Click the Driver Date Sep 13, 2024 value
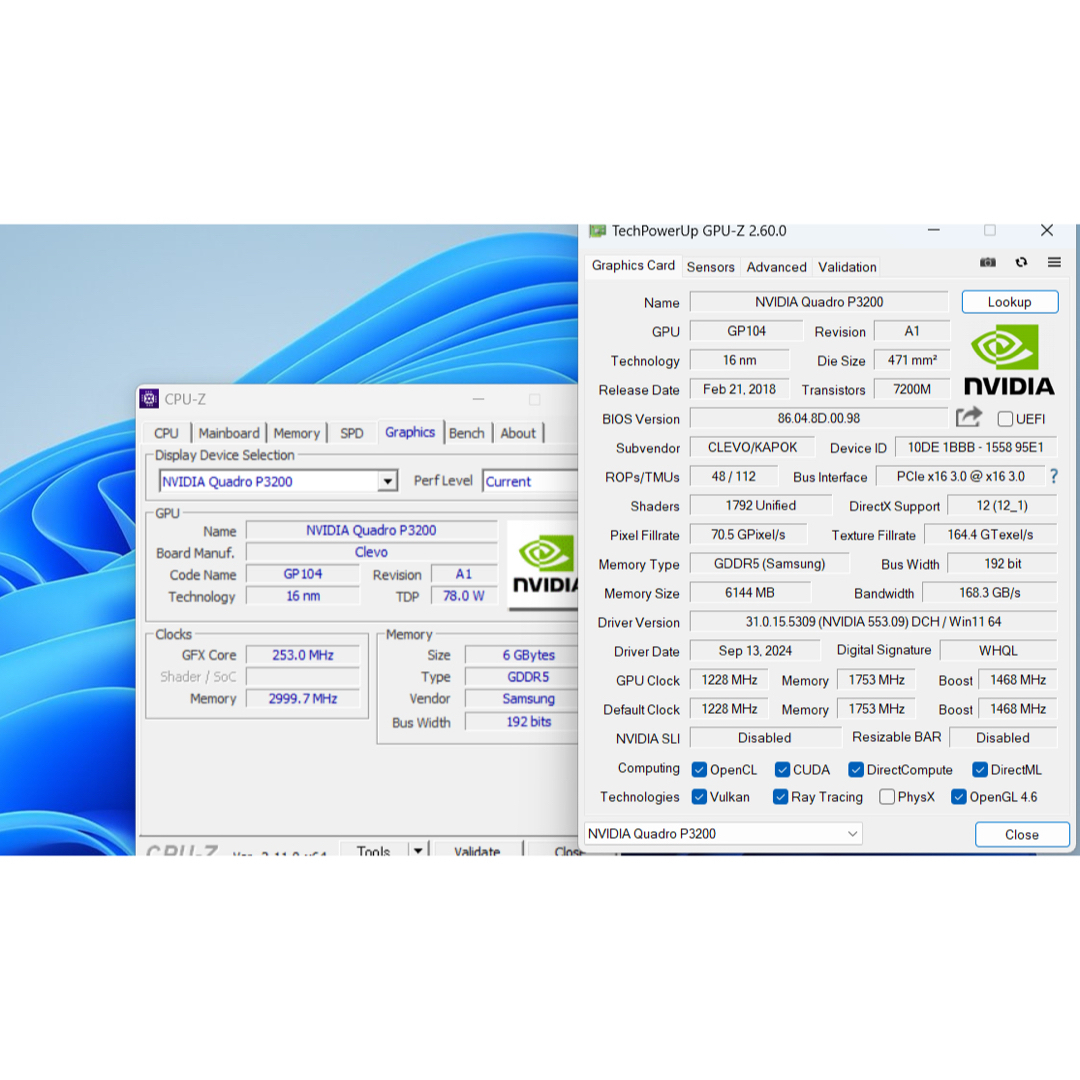This screenshot has width=1080, height=1080. [x=755, y=650]
